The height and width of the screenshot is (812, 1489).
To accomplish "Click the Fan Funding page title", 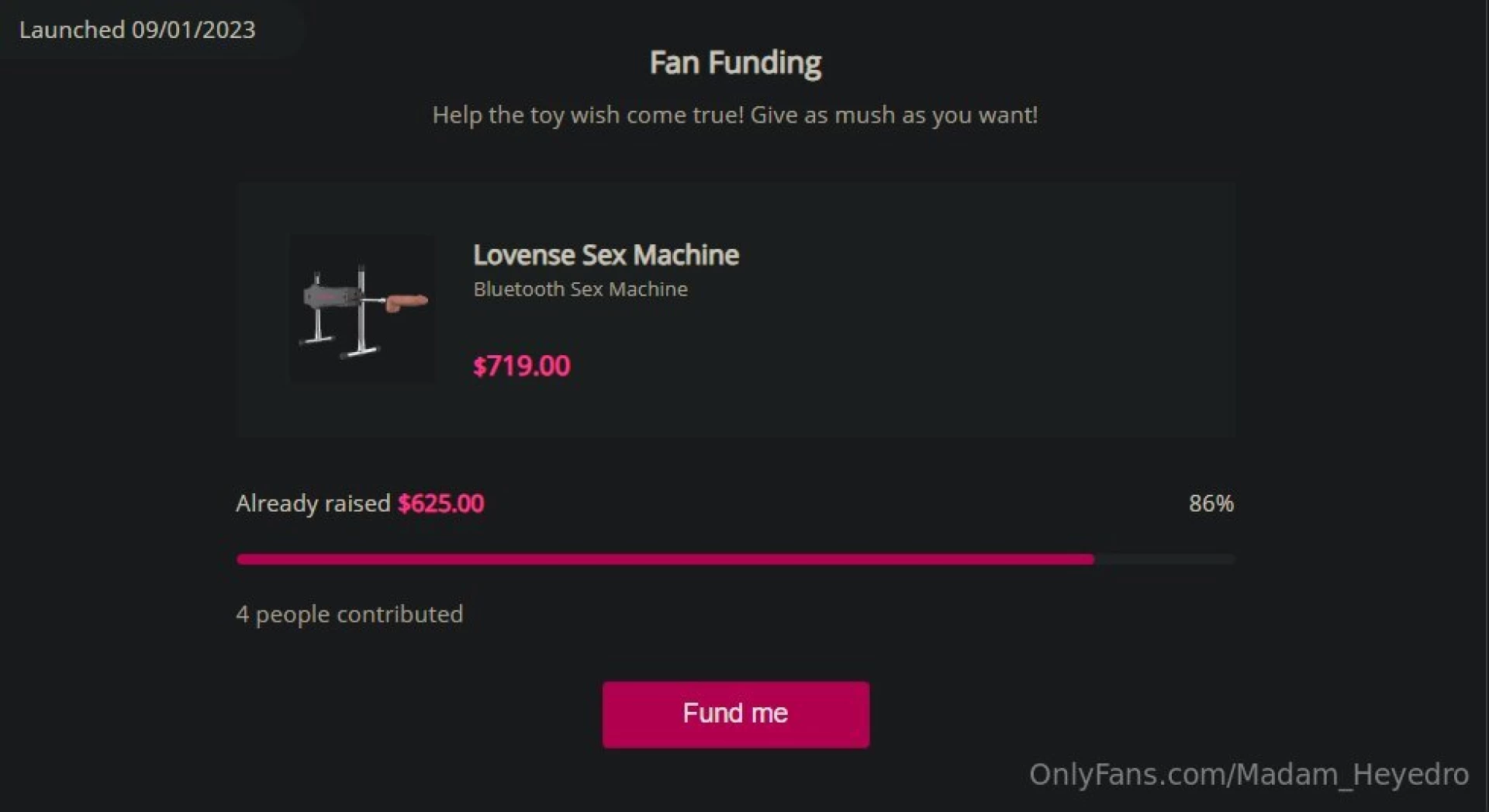I will pyautogui.click(x=735, y=62).
